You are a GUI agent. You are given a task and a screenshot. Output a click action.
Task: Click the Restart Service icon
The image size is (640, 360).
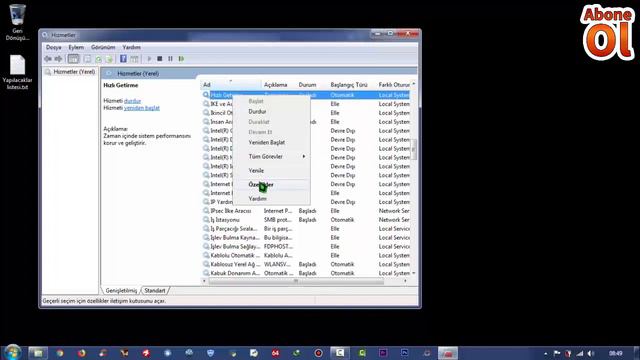click(x=181, y=59)
